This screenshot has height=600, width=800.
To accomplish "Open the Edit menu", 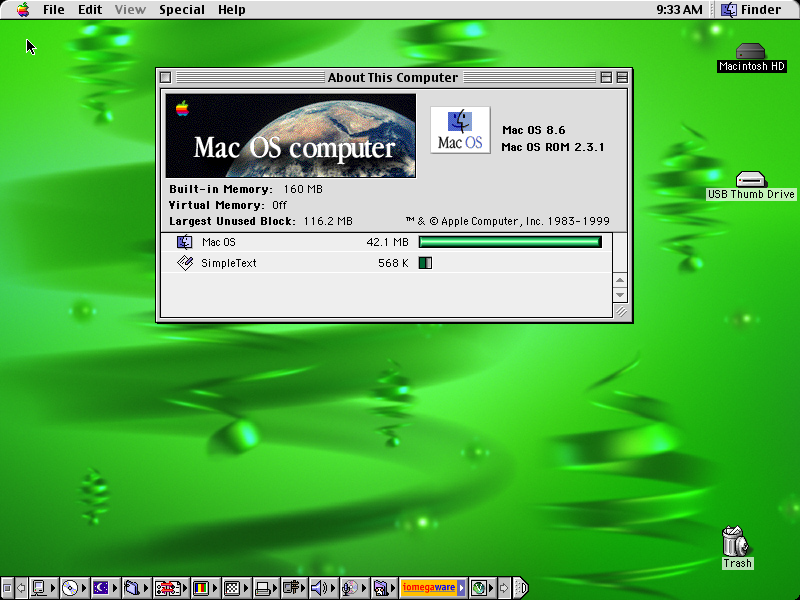I will pos(90,10).
